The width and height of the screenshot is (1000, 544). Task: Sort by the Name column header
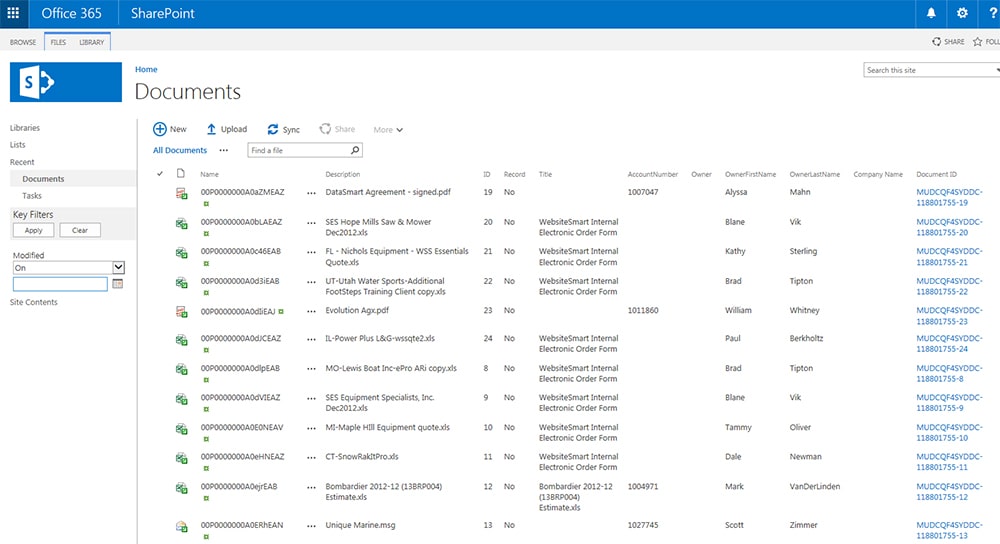coord(209,174)
